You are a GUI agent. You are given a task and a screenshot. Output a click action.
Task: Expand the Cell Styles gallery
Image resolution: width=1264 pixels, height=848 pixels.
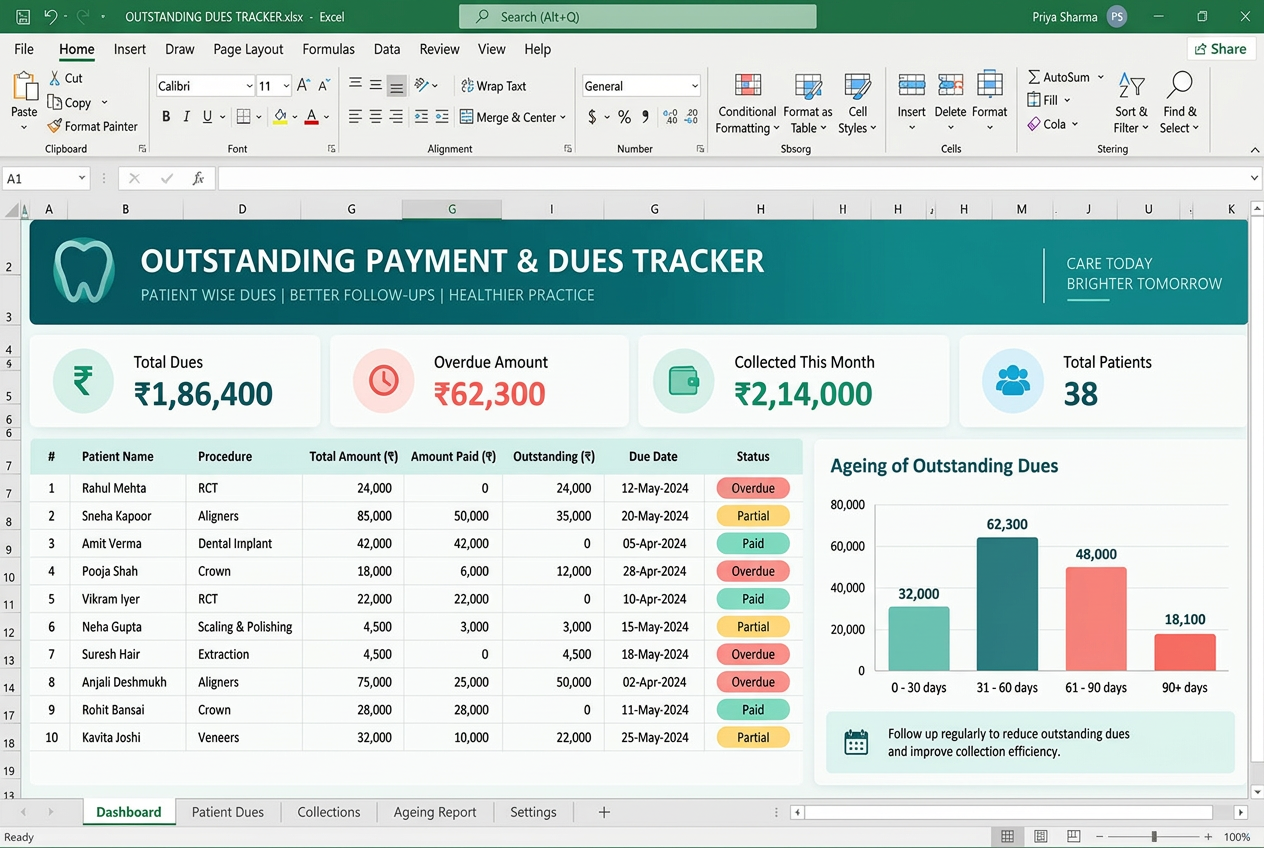[x=857, y=104]
